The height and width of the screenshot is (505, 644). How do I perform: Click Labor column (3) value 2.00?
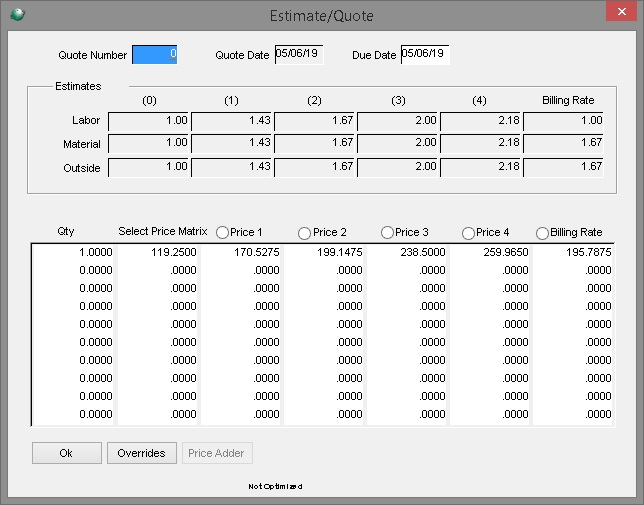[x=397, y=121]
